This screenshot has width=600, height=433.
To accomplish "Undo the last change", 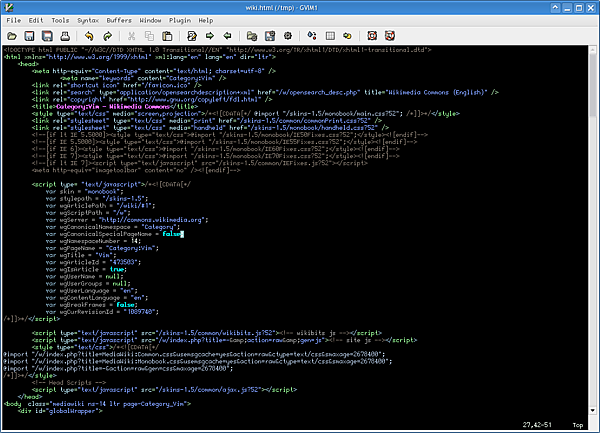I will pos(89,35).
